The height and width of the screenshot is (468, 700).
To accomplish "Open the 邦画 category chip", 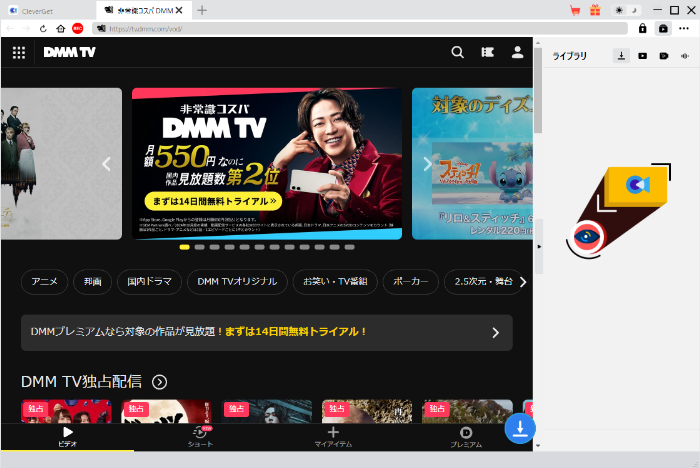I will pos(92,282).
